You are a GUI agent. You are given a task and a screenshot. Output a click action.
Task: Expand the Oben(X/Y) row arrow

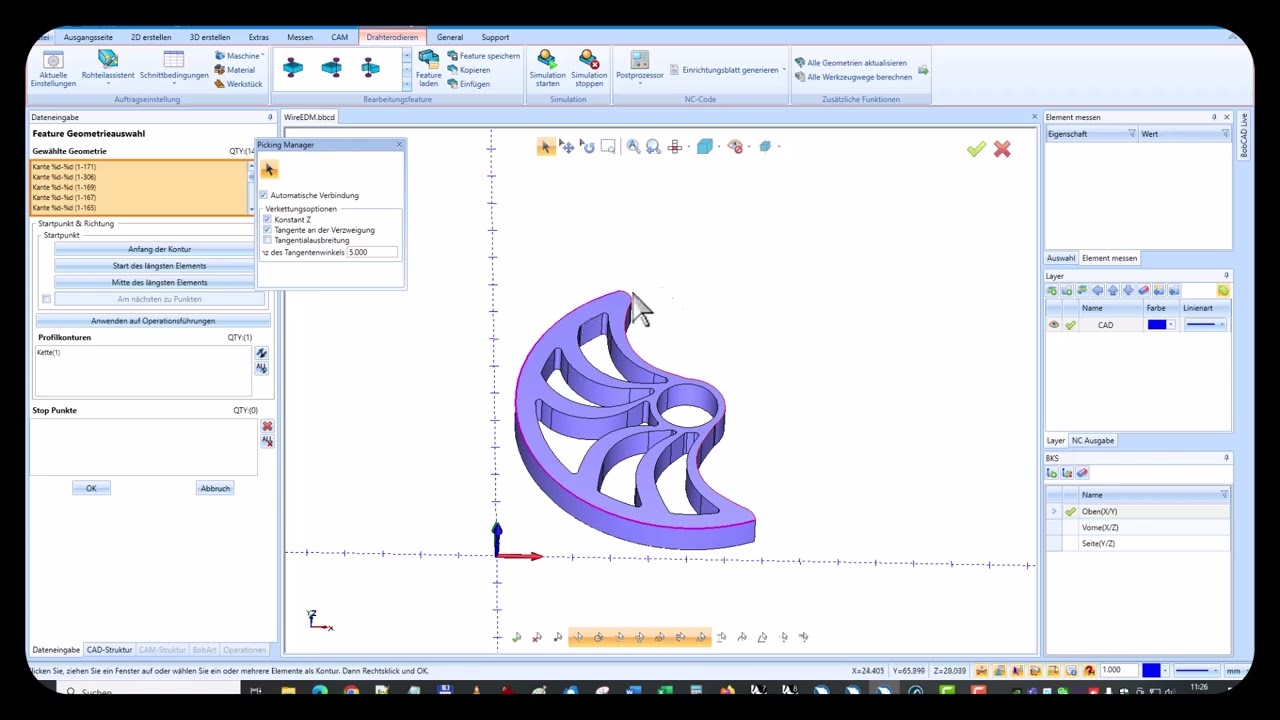pos(1053,512)
